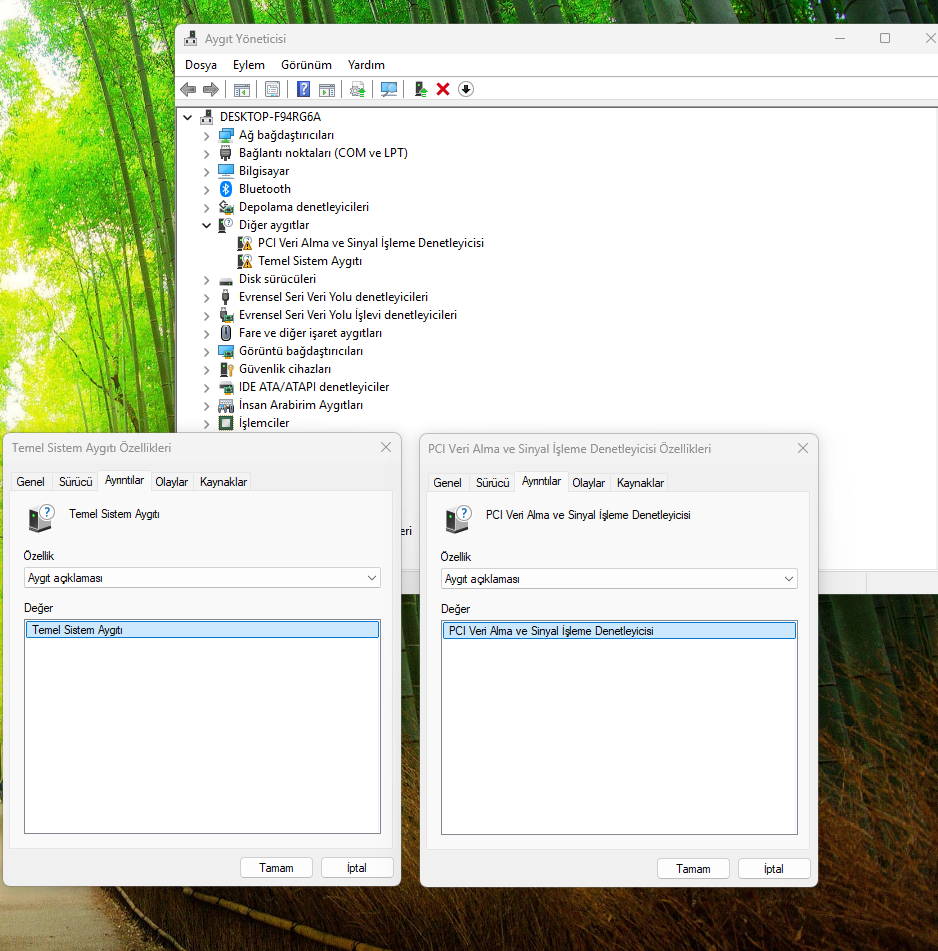Click the red X uninstall device icon
Viewport: 938px width, 951px height.
[443, 90]
